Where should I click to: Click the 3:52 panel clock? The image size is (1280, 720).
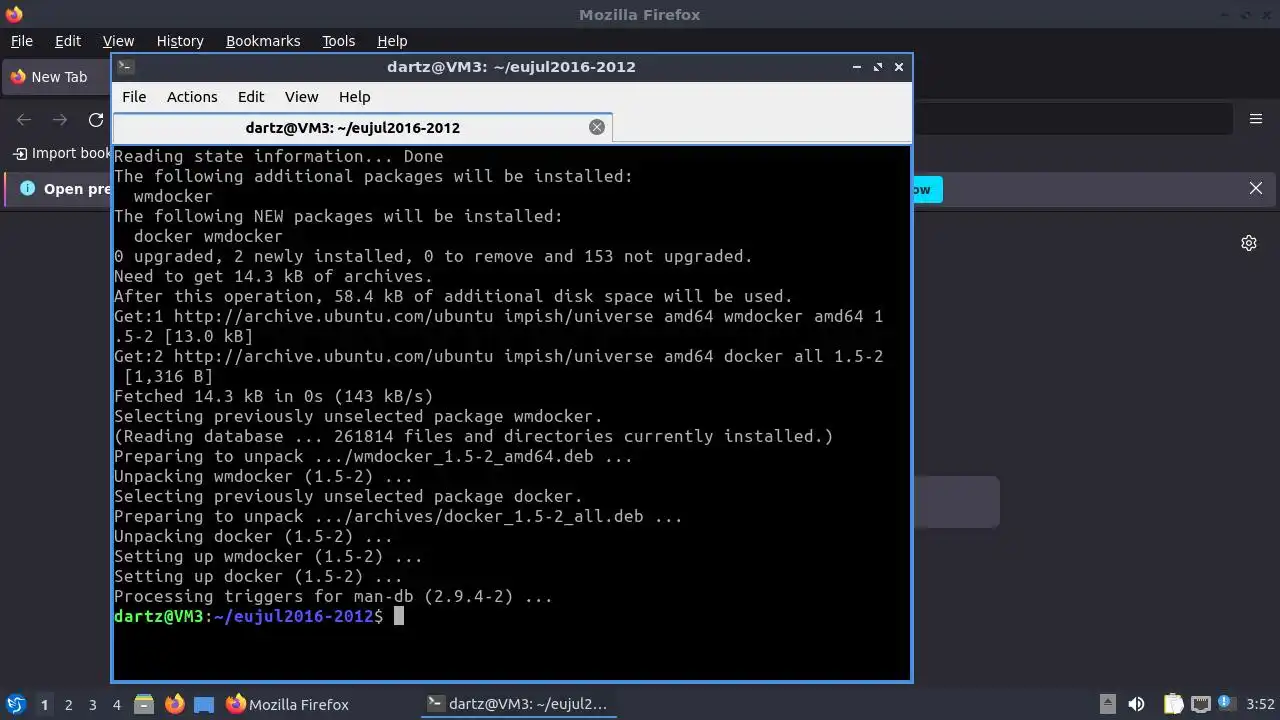pos(1261,704)
